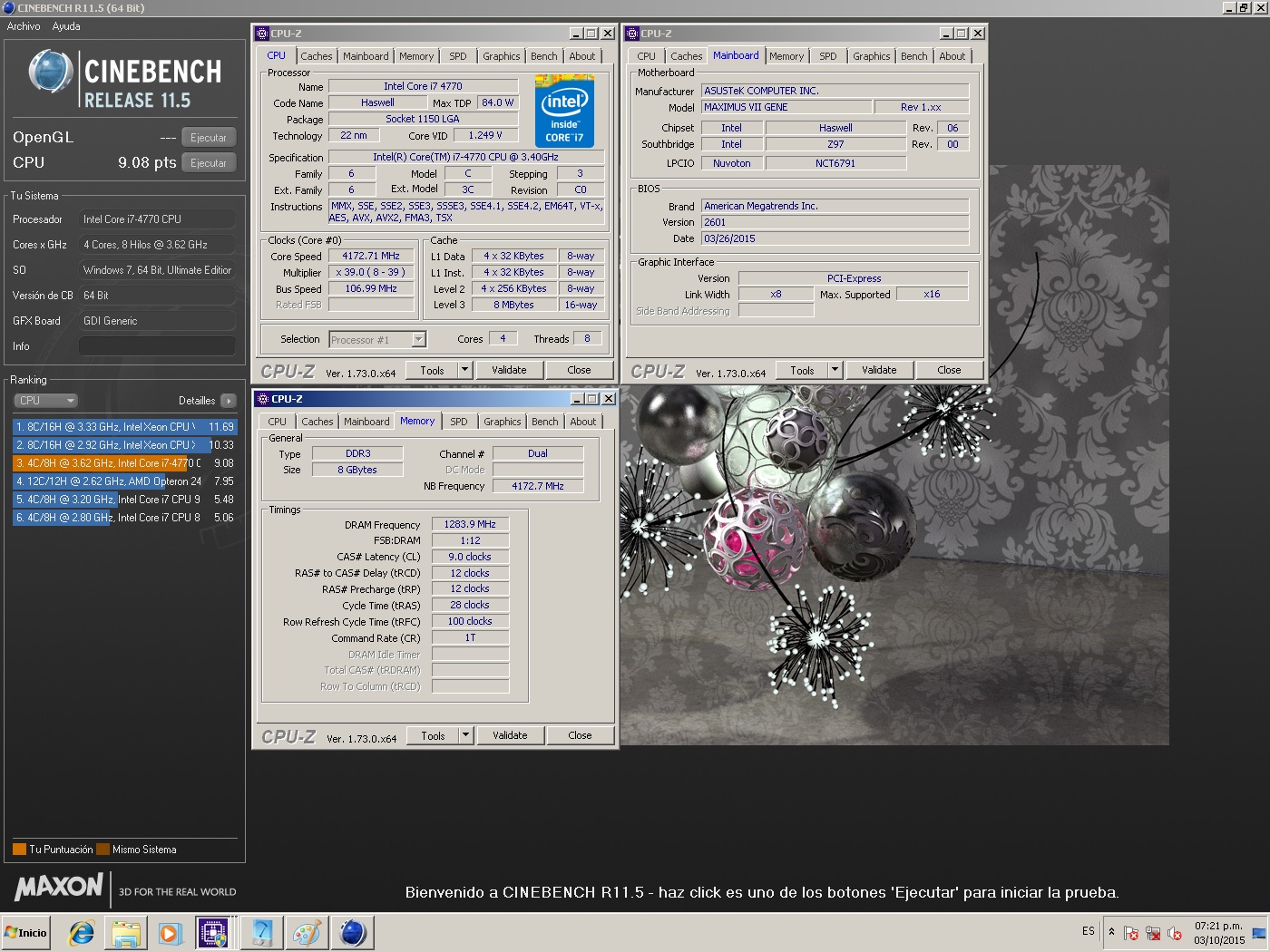Click the BIOS Version 2601 field
The width and height of the screenshot is (1270, 952).
coord(835,222)
